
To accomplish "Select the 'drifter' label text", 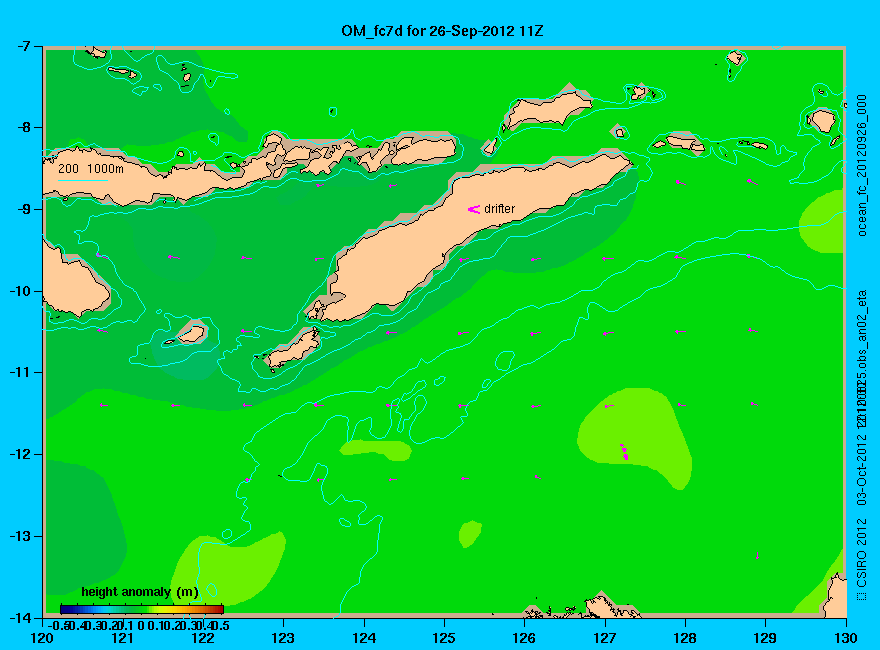I will coord(499,209).
